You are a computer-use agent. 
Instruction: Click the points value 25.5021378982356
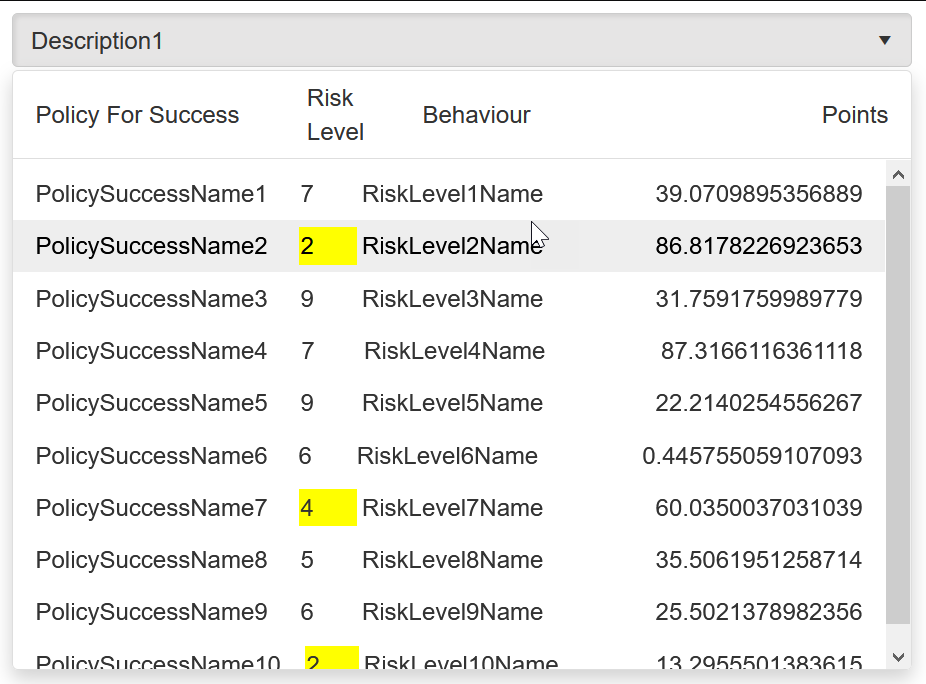tap(758, 612)
